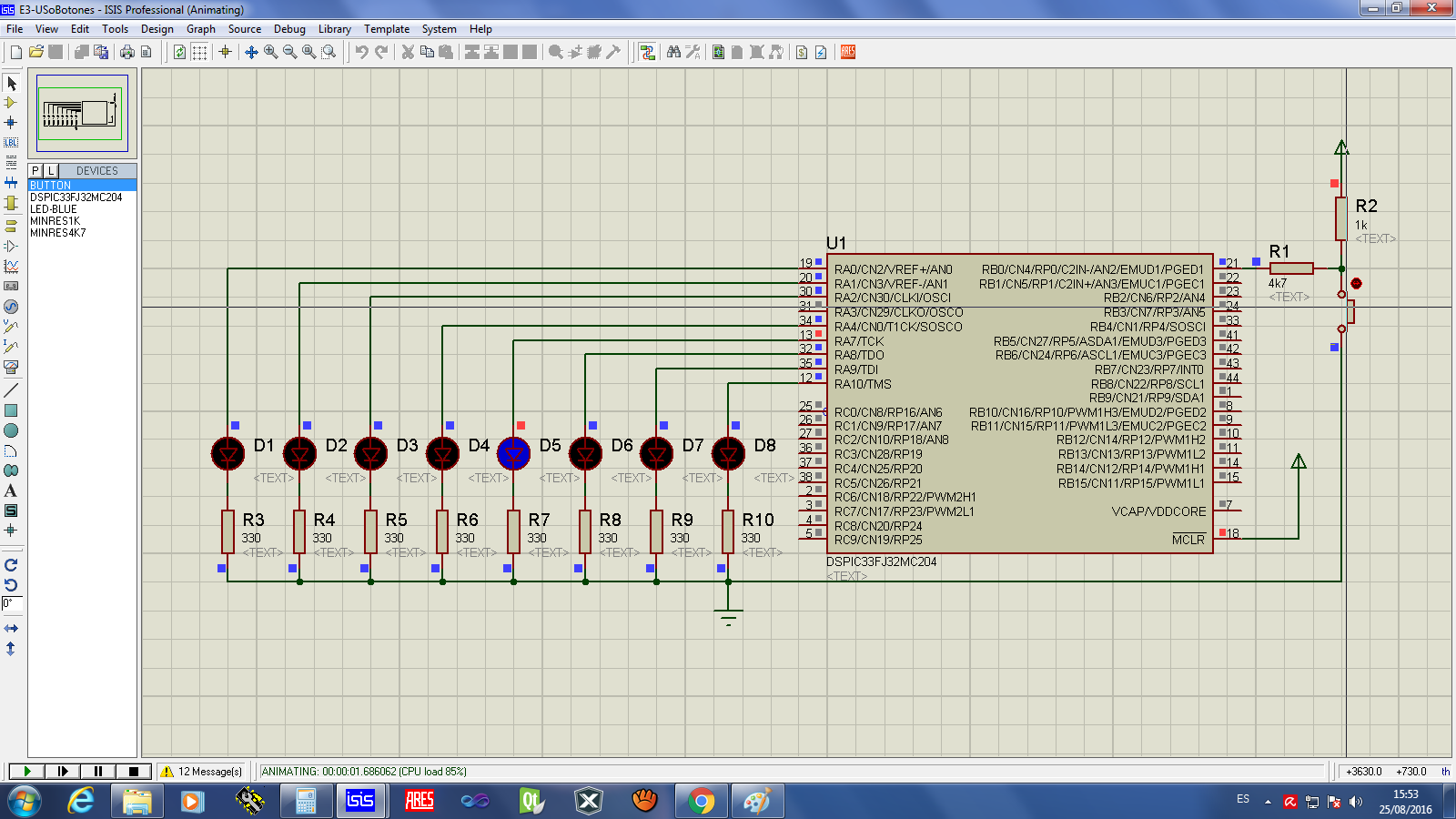Open Search and Tag binoculars tool

click(x=673, y=52)
